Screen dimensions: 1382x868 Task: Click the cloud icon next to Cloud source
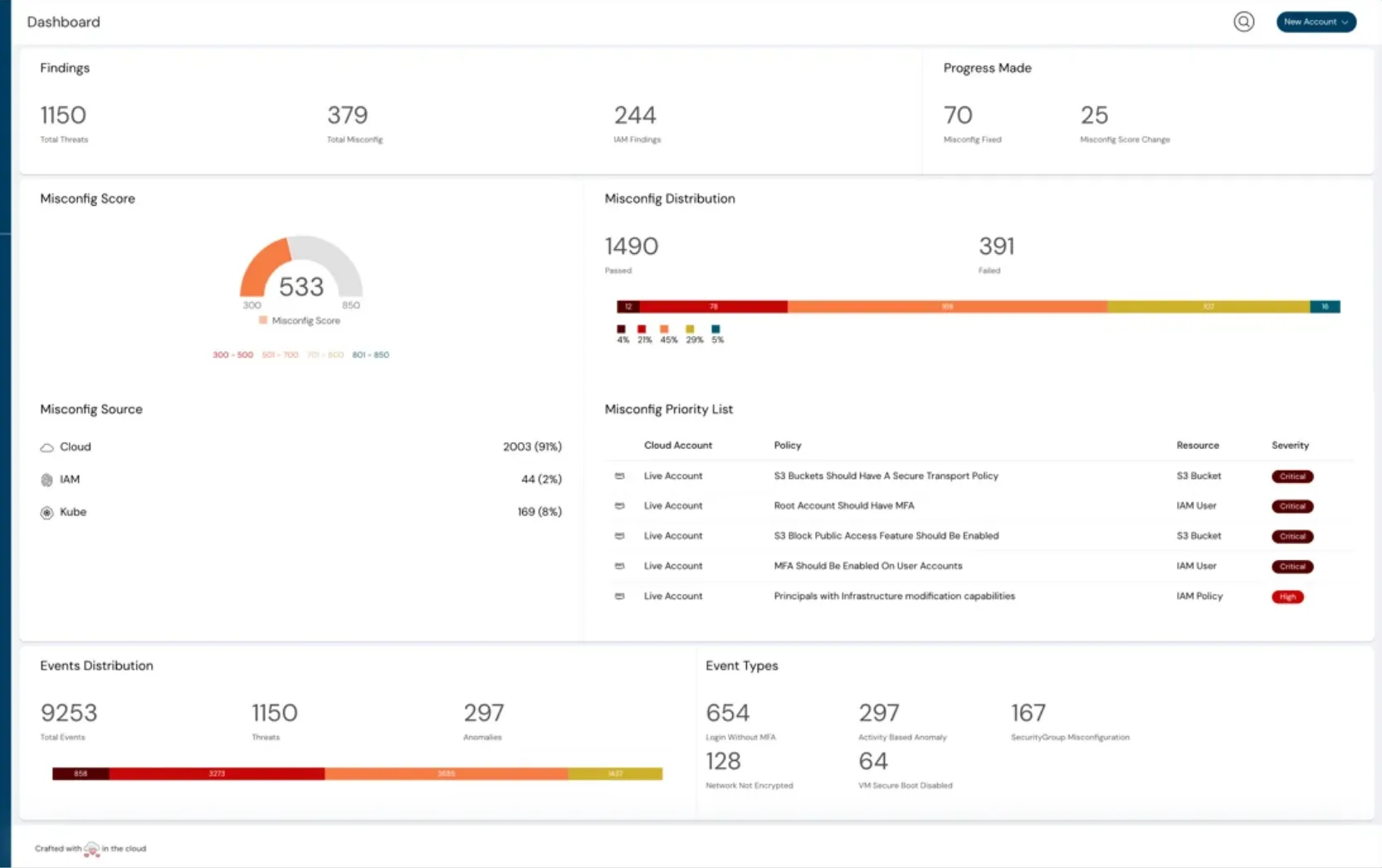pyautogui.click(x=46, y=447)
